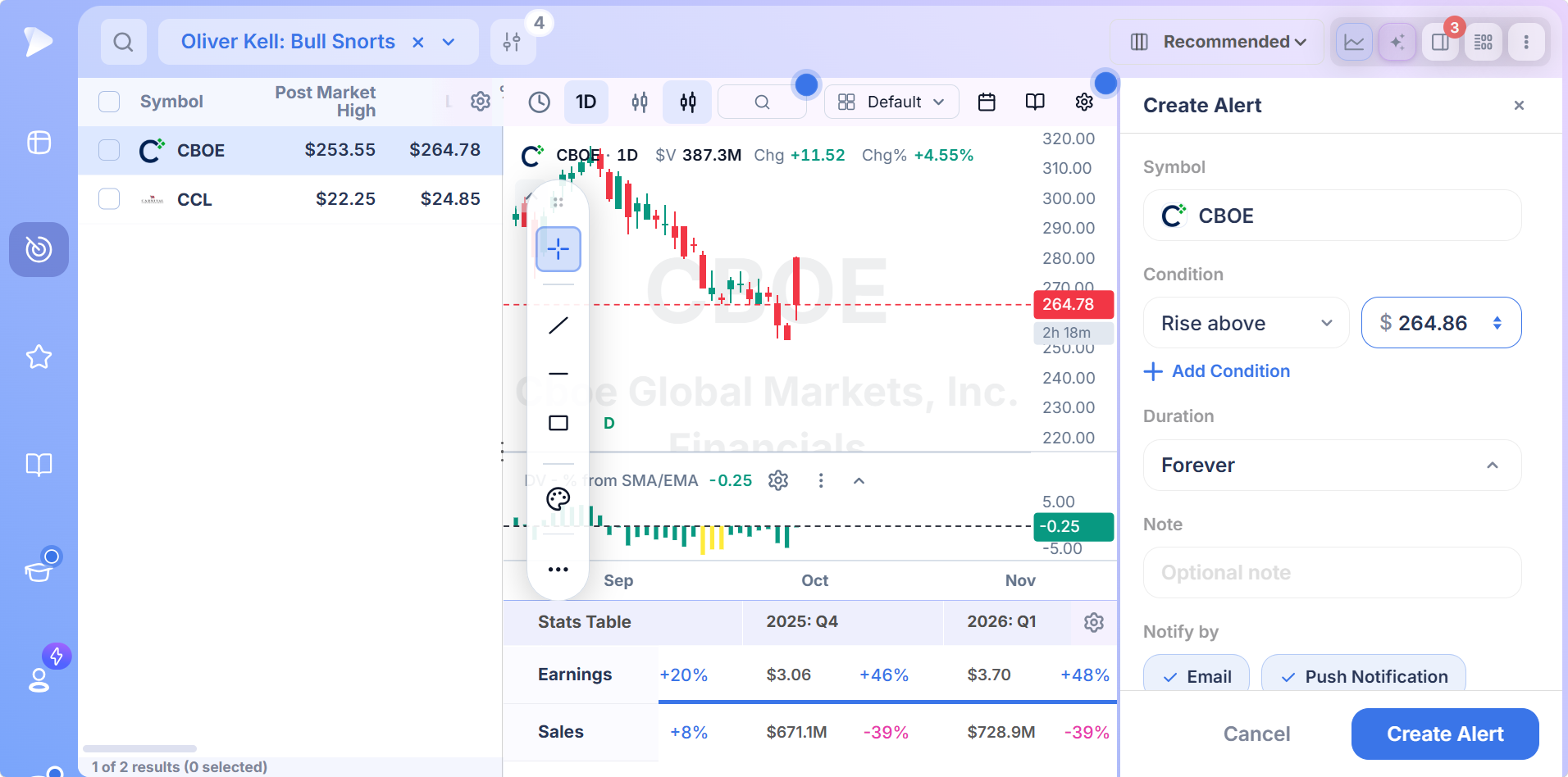Click the chart symbol search field
This screenshot has height=777, width=1568.
coord(762,102)
